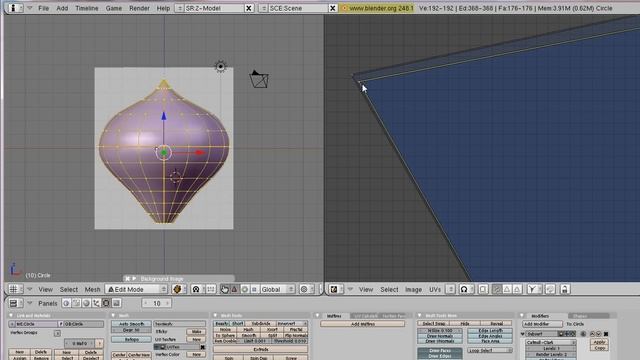Image resolution: width=640 pixels, height=360 pixels.
Task: Select the lamp object in the 3D viewport
Action: (220, 66)
